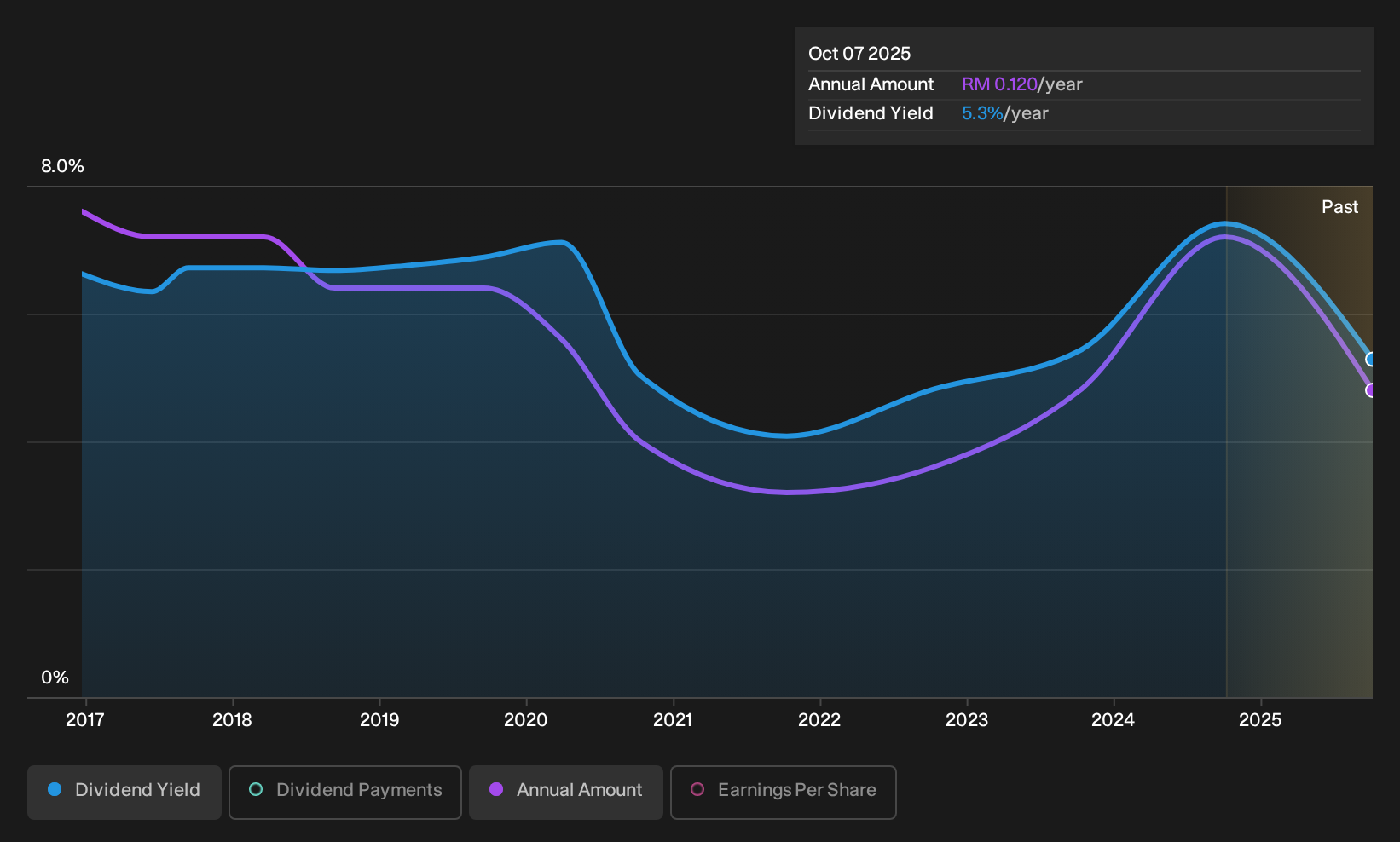Enable the Earnings Per Share series
Screen dimensions: 1400x842
pyautogui.click(x=784, y=792)
